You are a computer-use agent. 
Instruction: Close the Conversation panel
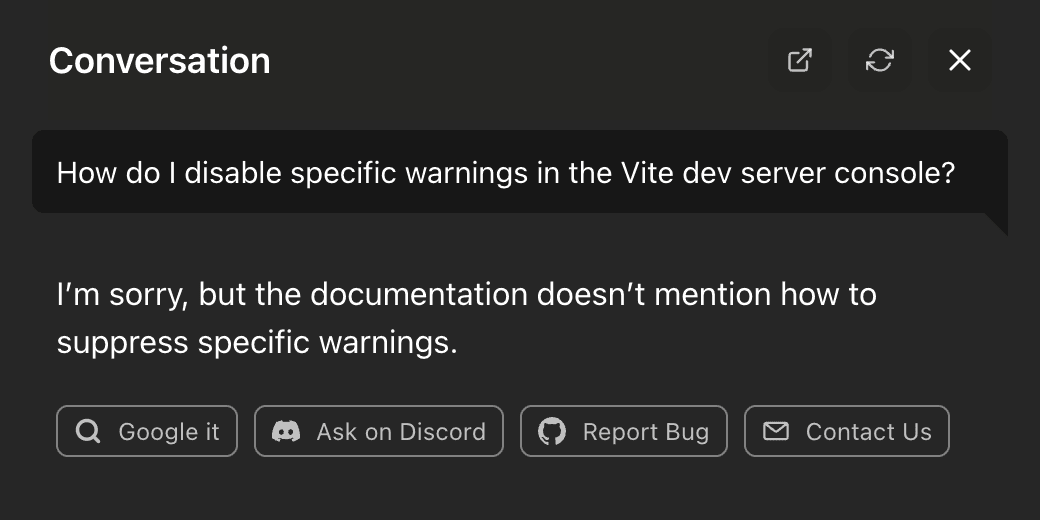[x=960, y=60]
